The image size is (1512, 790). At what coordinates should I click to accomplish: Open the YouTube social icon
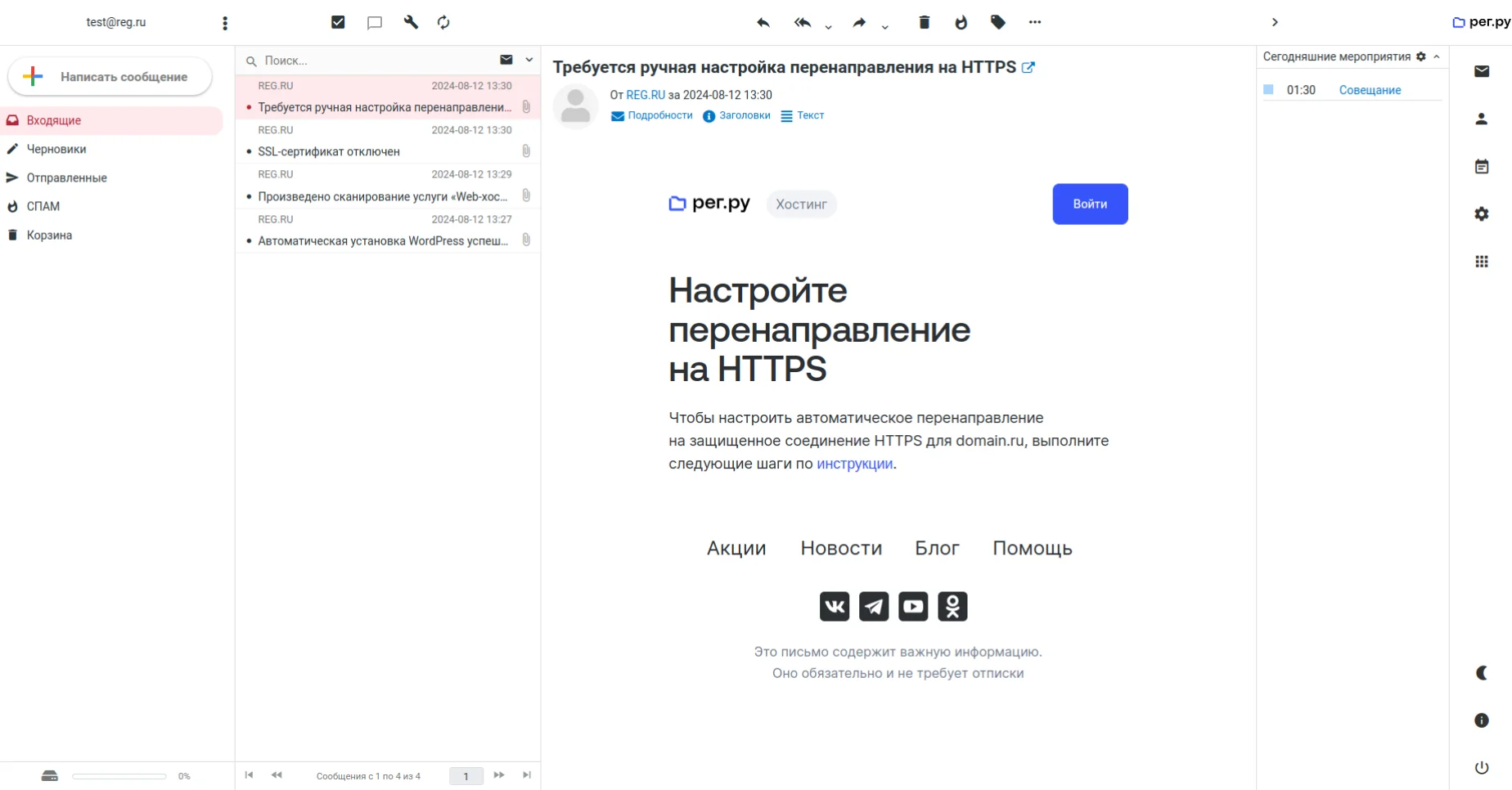[913, 607]
